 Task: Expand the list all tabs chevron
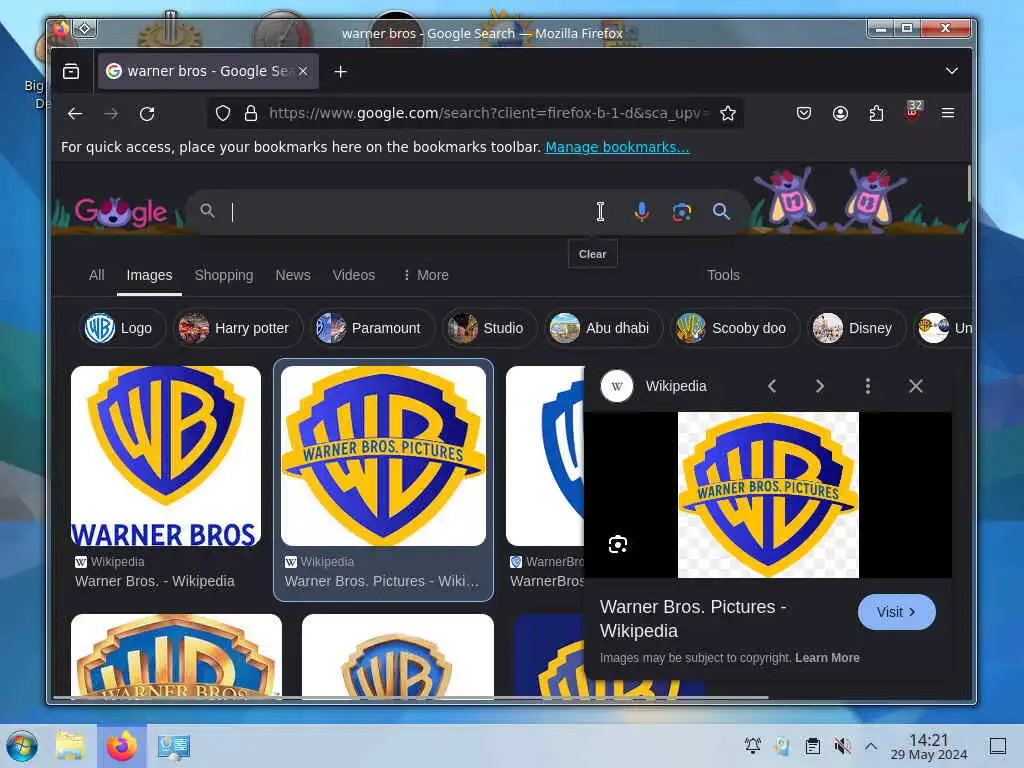(x=952, y=71)
